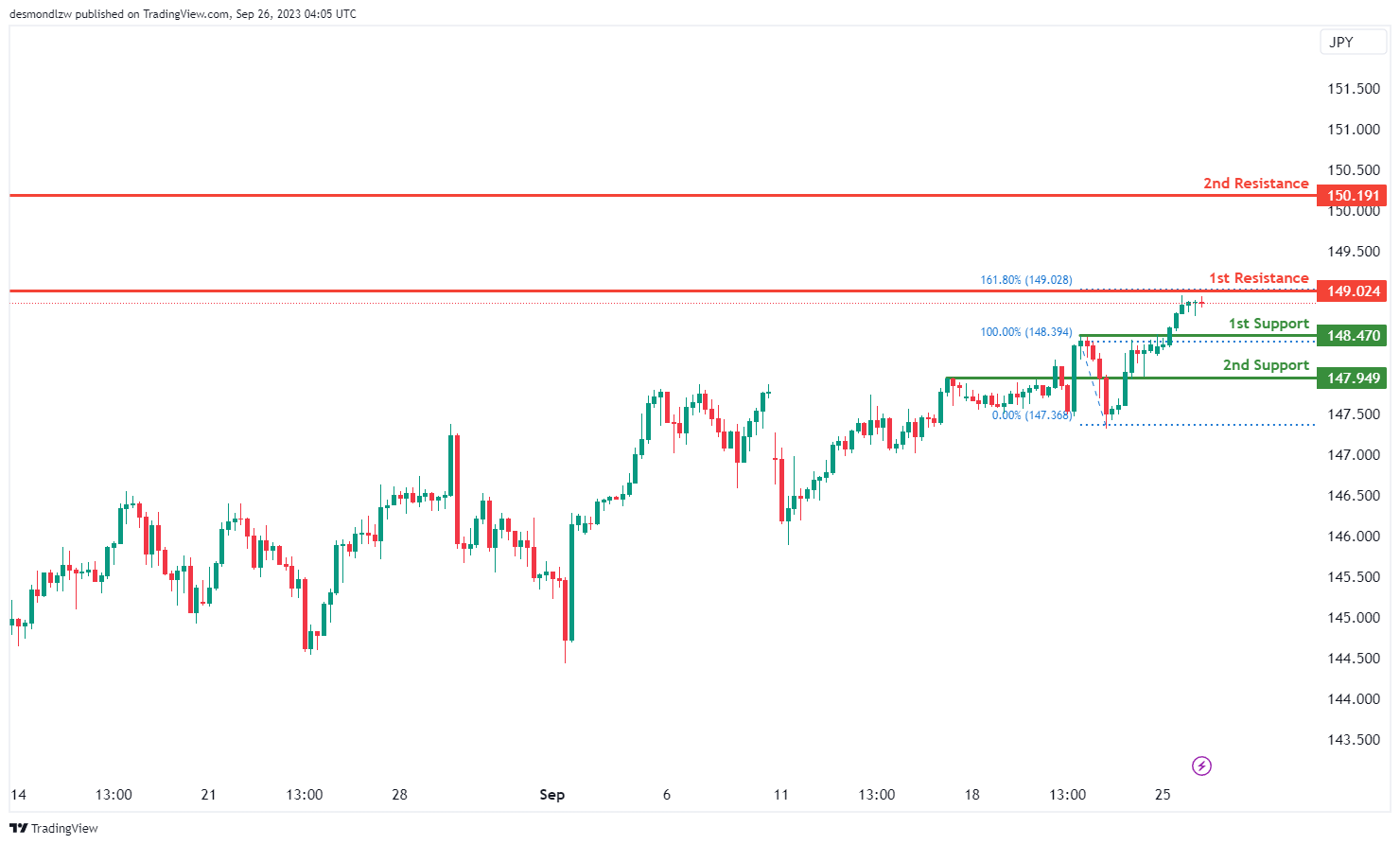Select the JPY currency label
The height and width of the screenshot is (845, 1400).
1341,42
